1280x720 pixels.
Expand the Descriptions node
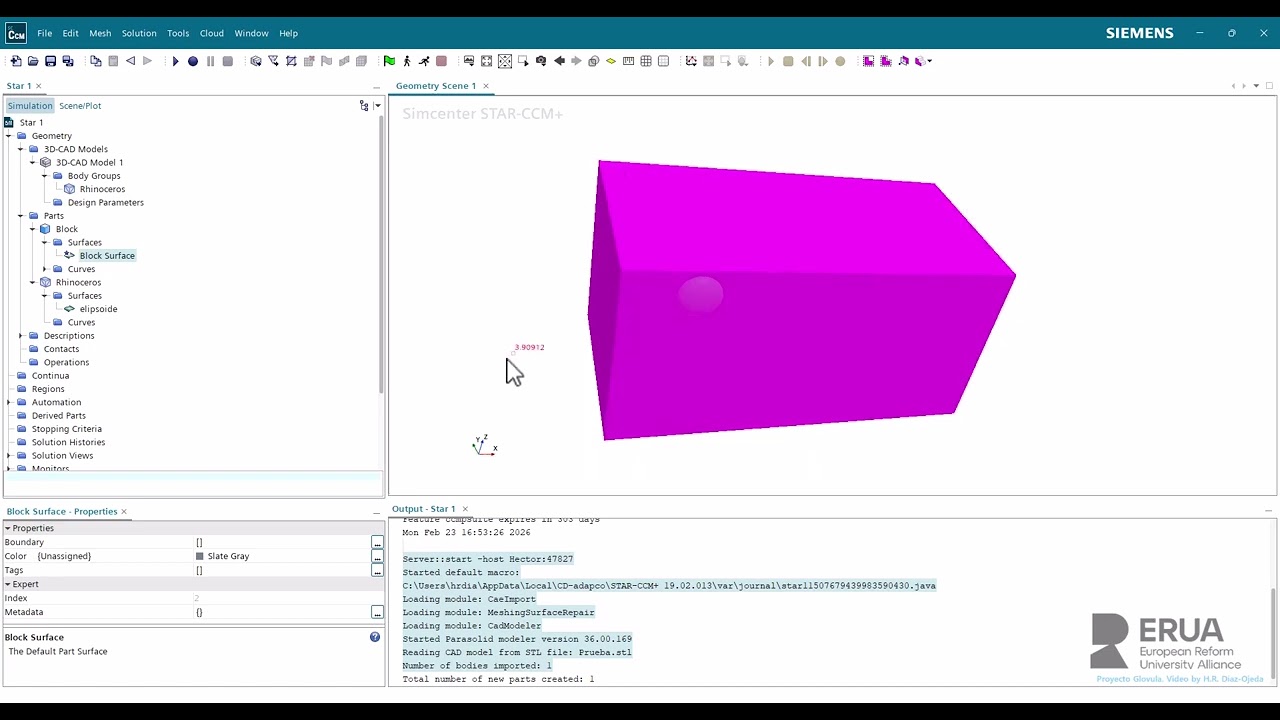point(21,336)
